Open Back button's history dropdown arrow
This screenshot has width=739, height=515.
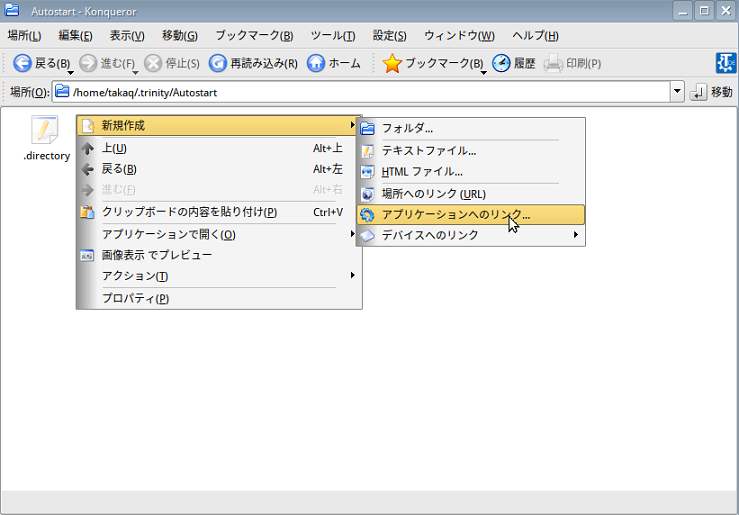click(71, 73)
